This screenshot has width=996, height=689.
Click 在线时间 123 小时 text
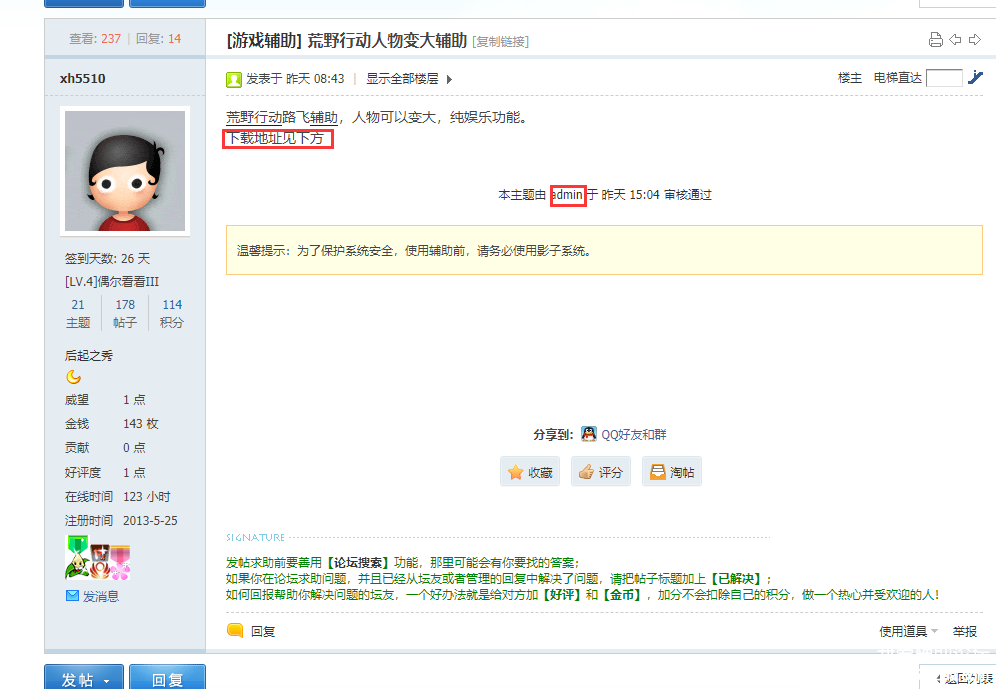click(118, 497)
